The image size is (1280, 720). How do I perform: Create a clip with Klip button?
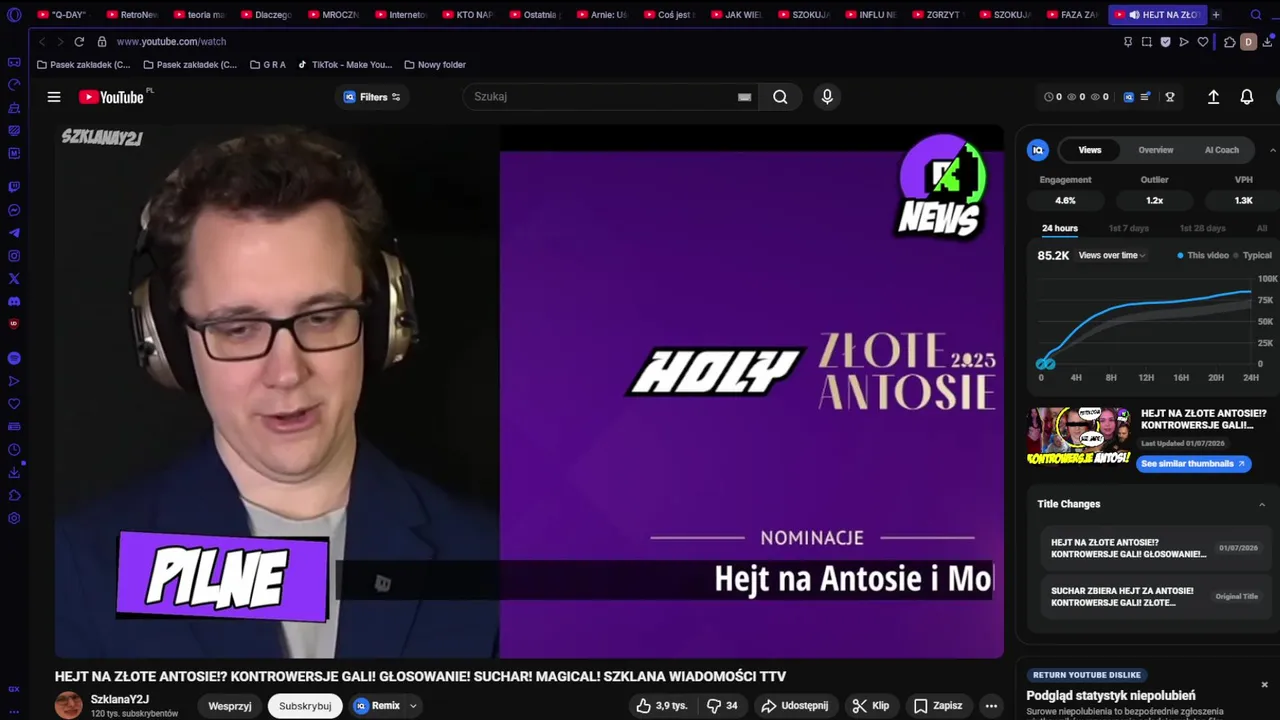(871, 706)
